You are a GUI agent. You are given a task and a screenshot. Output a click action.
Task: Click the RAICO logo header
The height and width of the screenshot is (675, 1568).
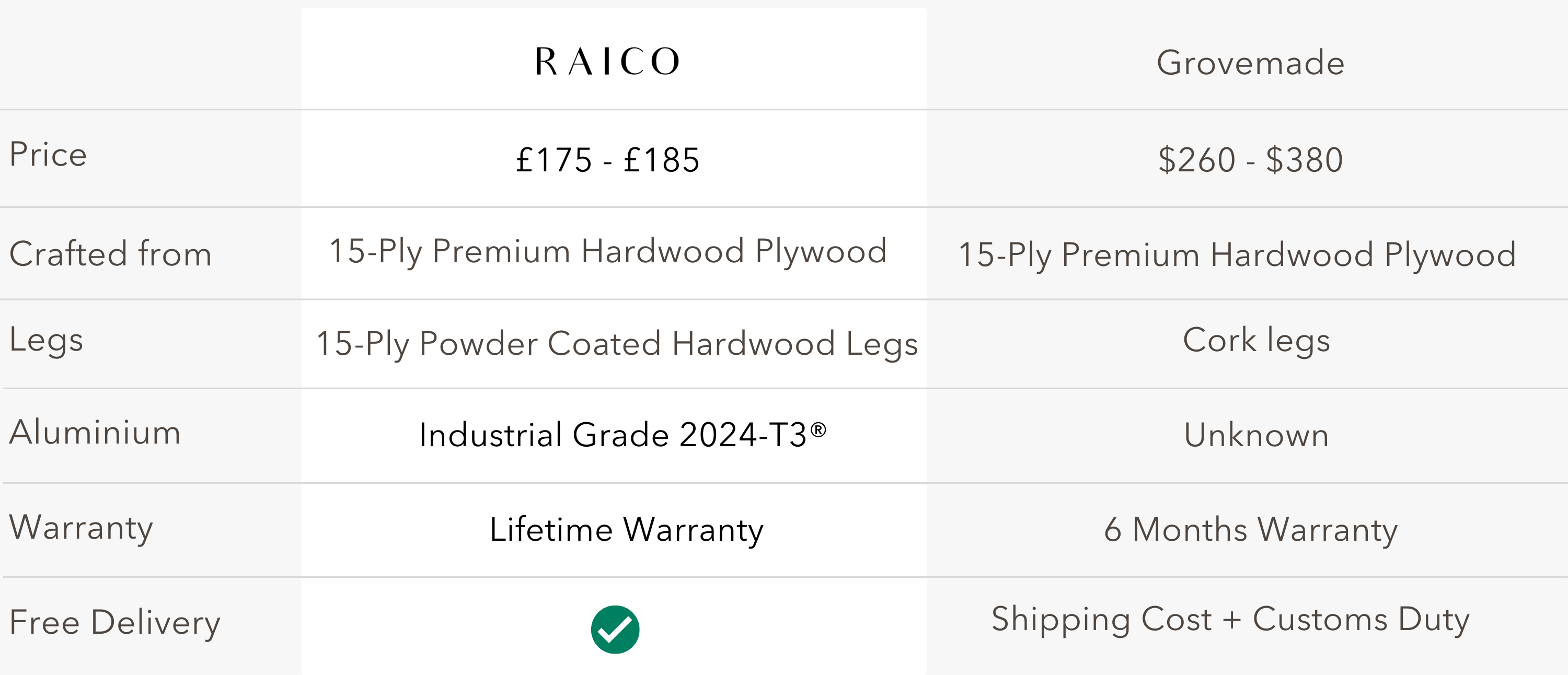[607, 62]
